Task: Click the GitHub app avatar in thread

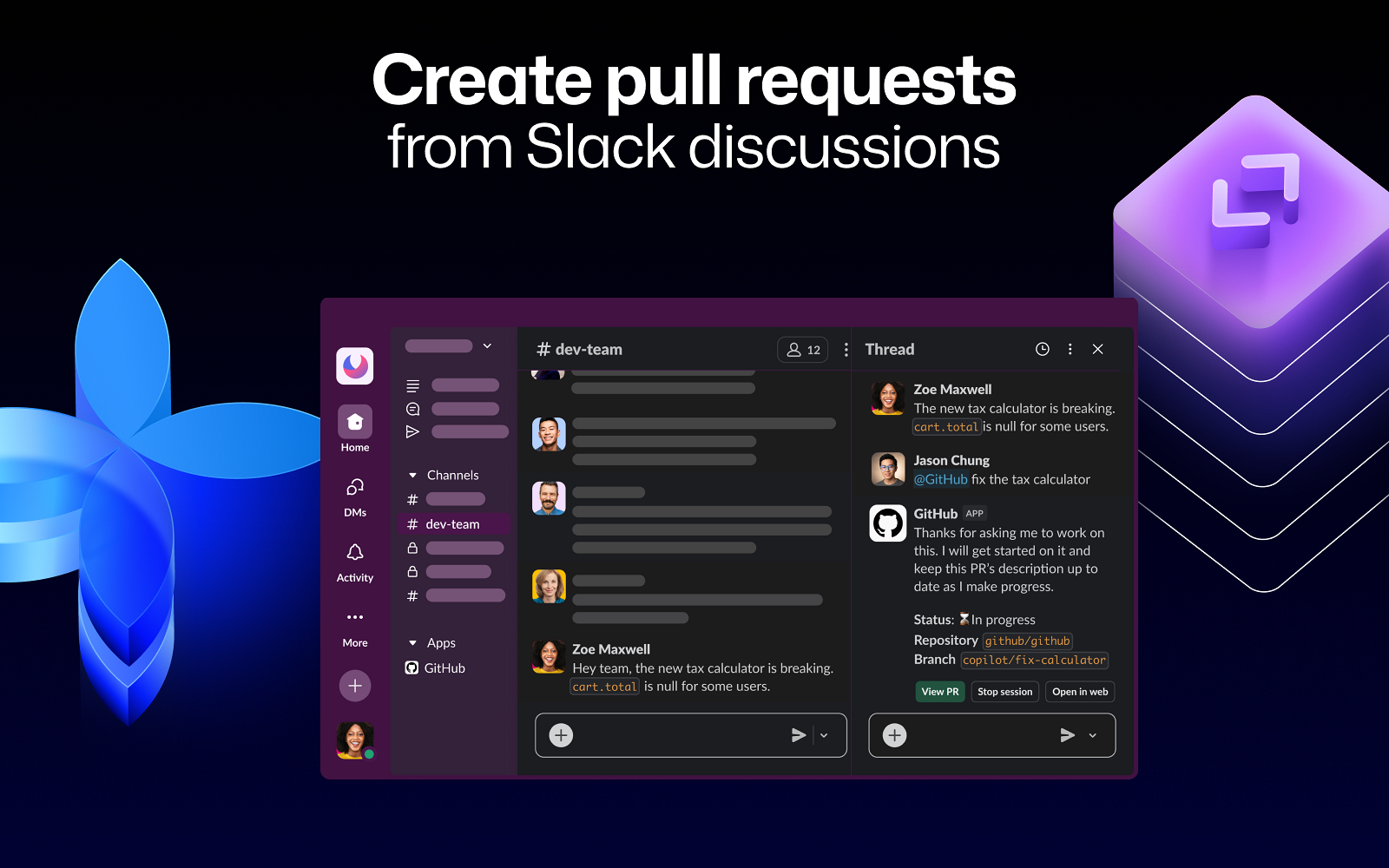Action: point(888,523)
